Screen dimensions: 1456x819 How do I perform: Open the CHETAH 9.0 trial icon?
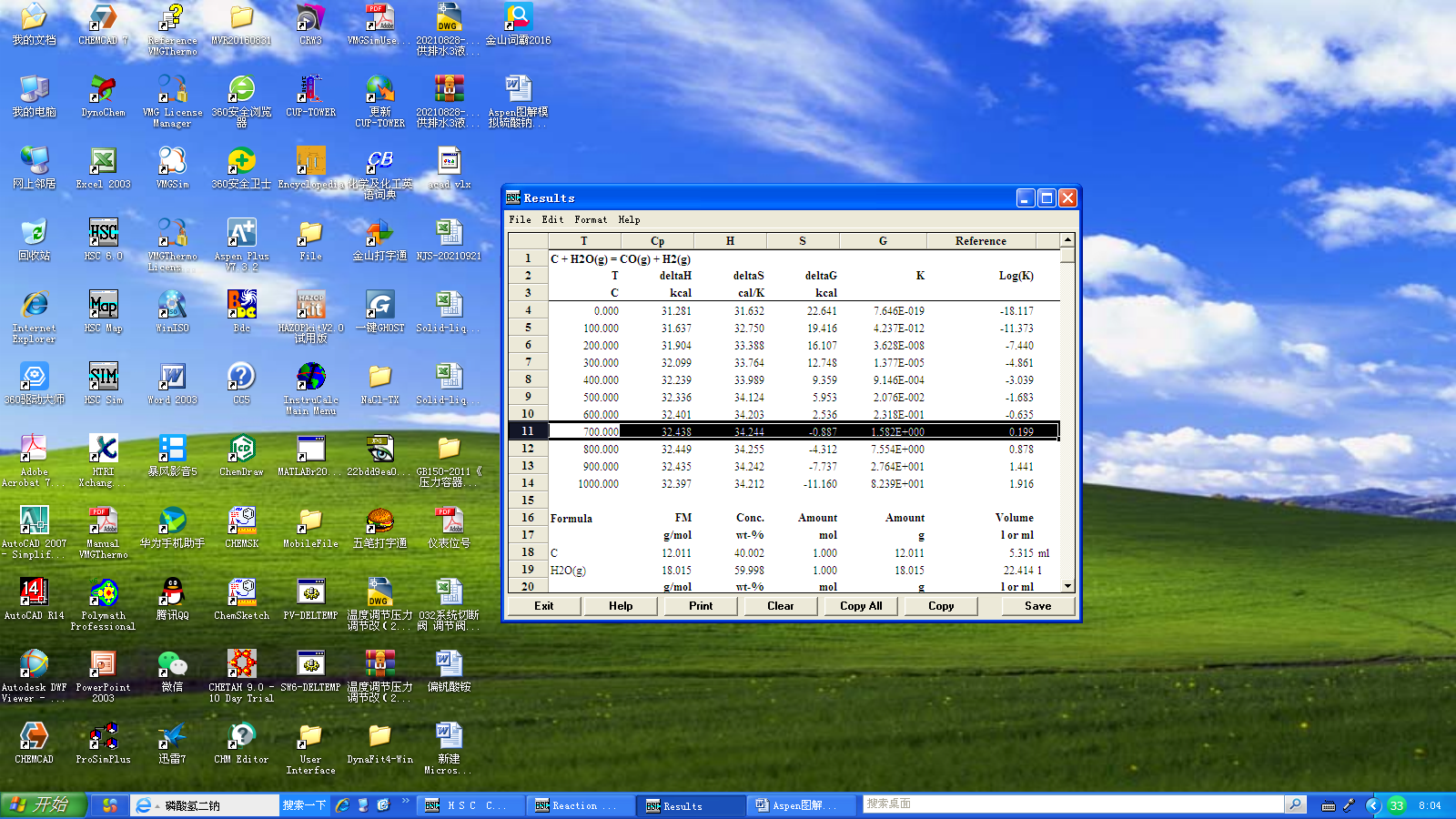pyautogui.click(x=241, y=676)
